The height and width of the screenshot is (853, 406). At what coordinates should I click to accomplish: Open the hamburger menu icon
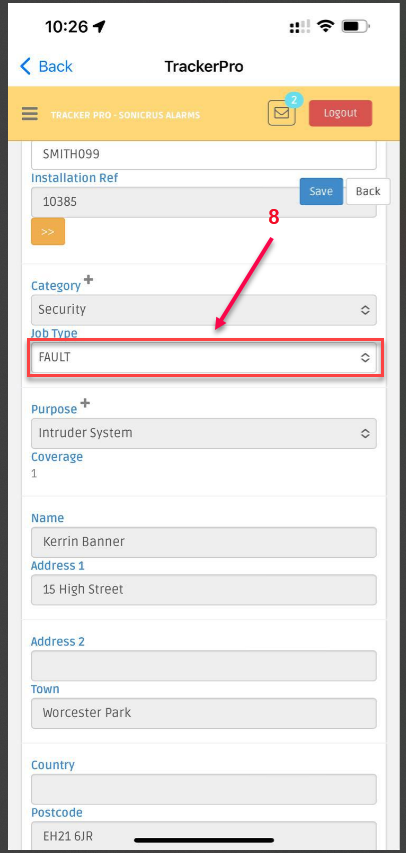pos(30,114)
